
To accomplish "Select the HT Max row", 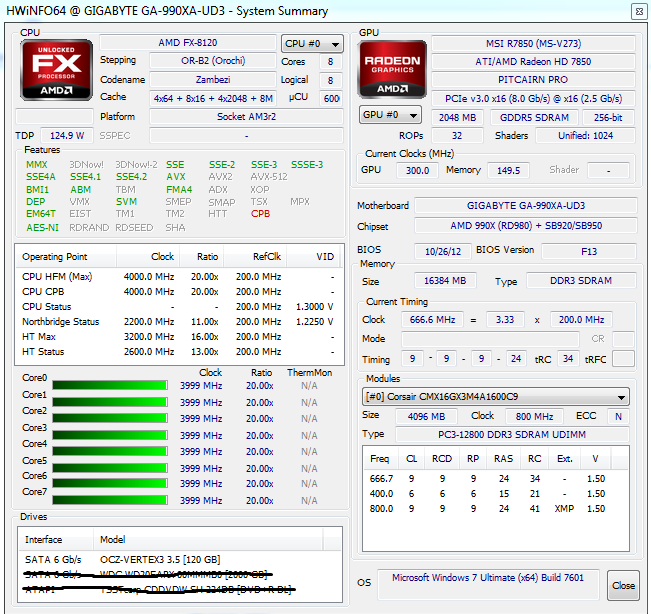I will (179, 336).
